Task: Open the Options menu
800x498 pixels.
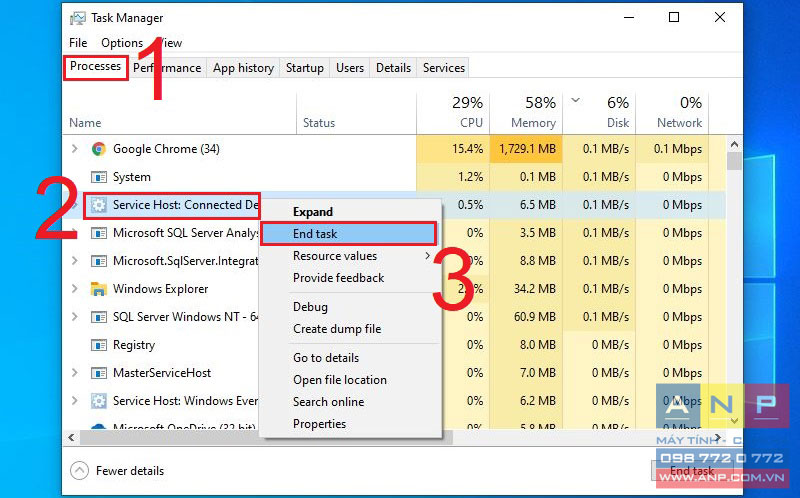Action: (122, 43)
